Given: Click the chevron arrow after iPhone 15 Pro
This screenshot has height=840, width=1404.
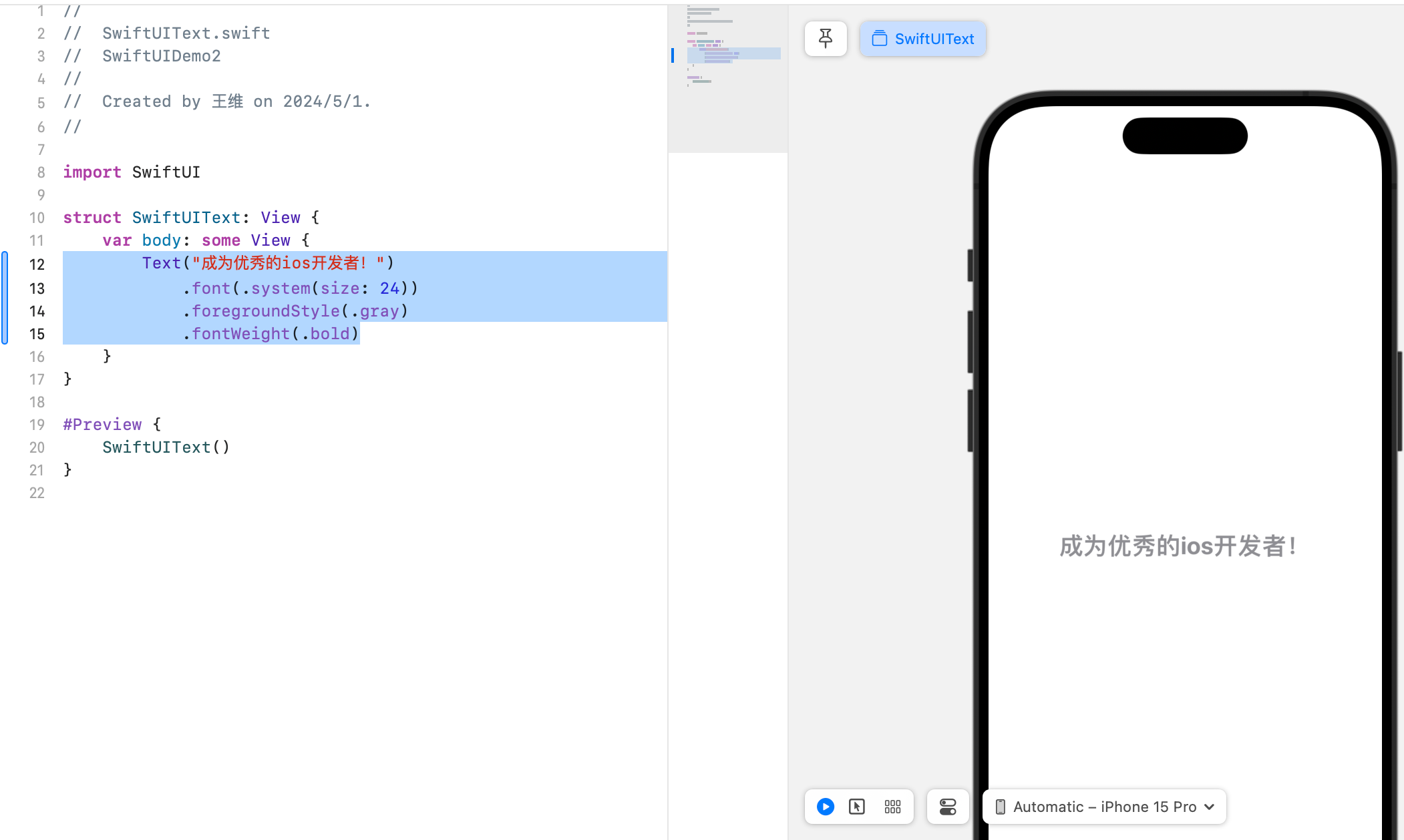Looking at the screenshot, I should click(1210, 807).
